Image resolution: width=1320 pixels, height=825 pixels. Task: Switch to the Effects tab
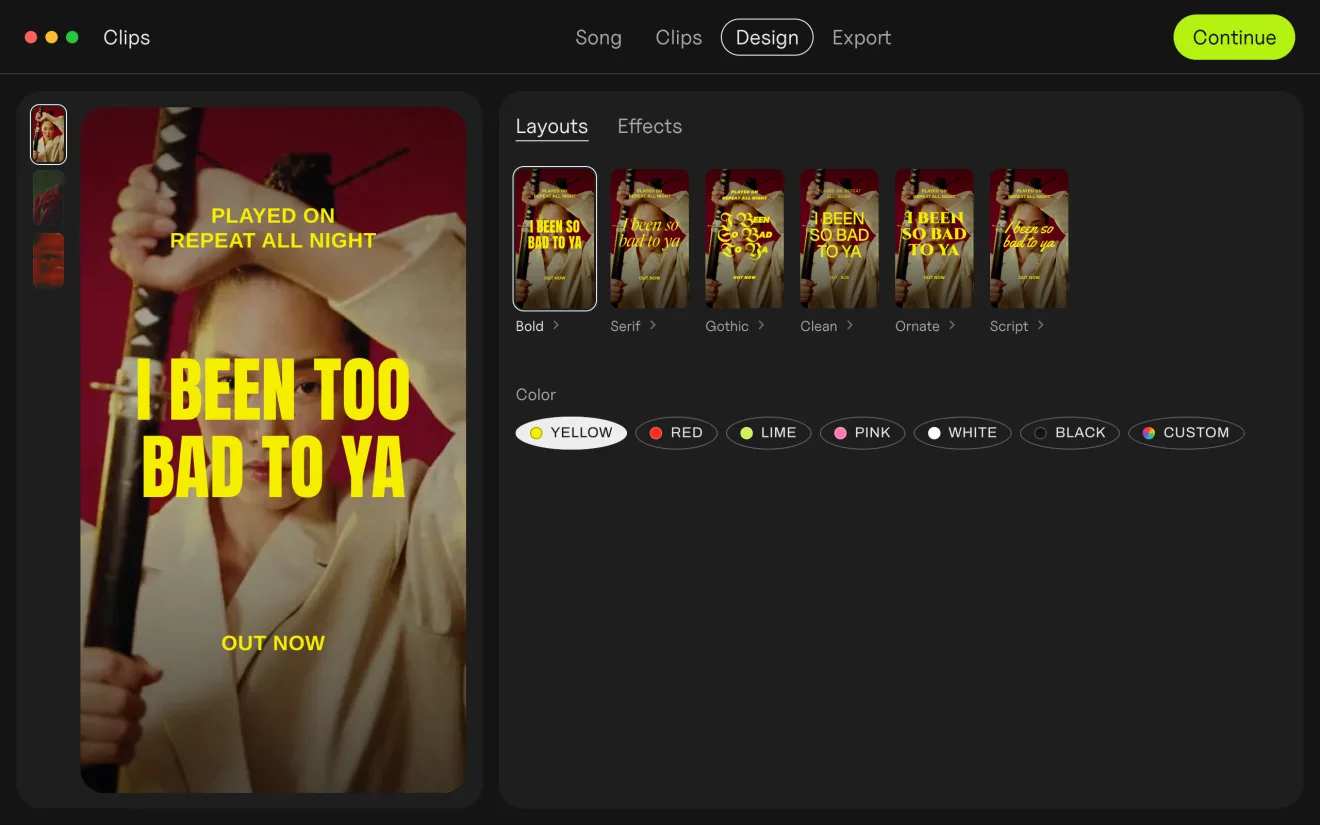[650, 127]
